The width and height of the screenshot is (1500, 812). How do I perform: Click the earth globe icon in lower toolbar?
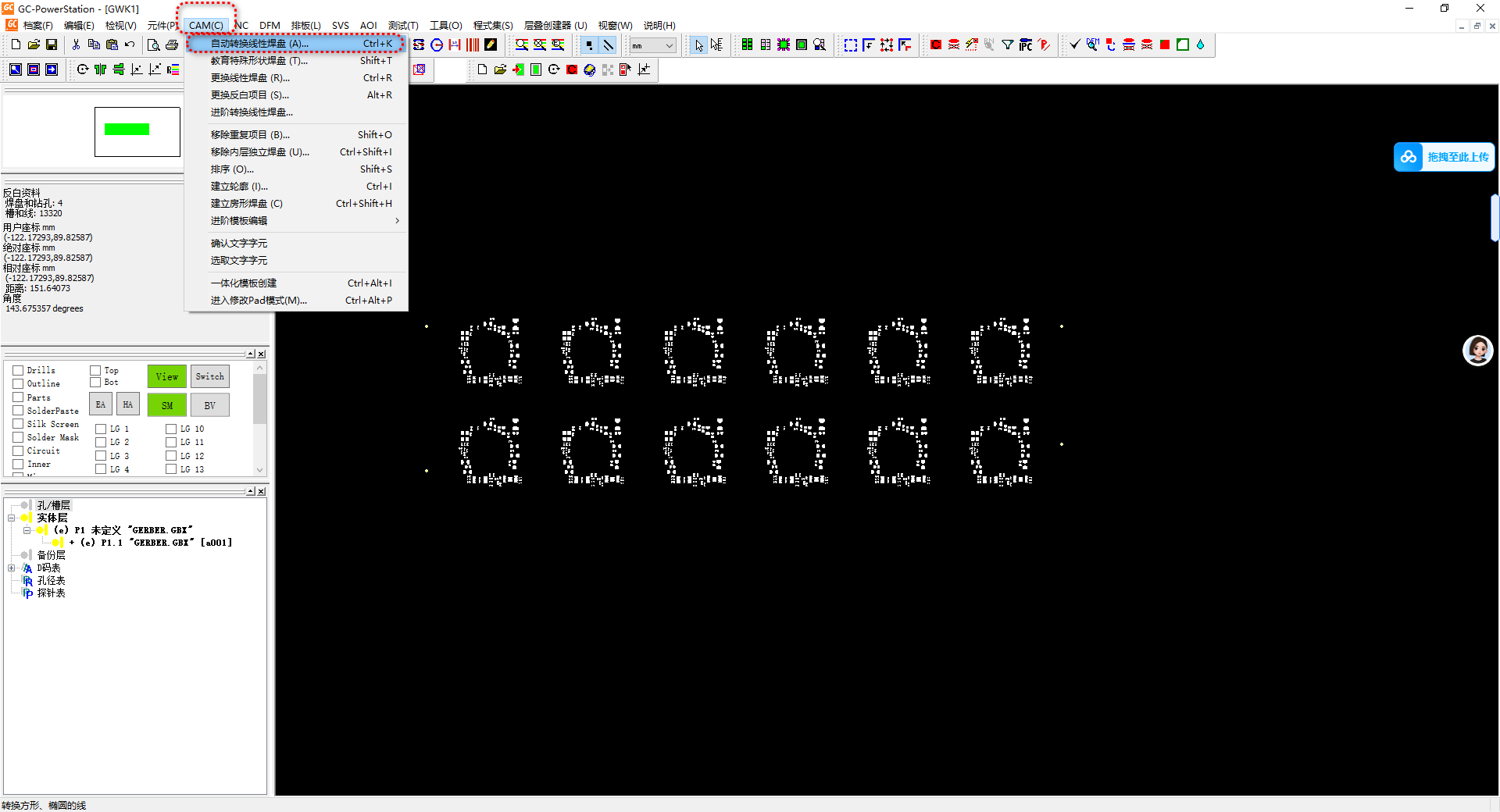pyautogui.click(x=590, y=69)
